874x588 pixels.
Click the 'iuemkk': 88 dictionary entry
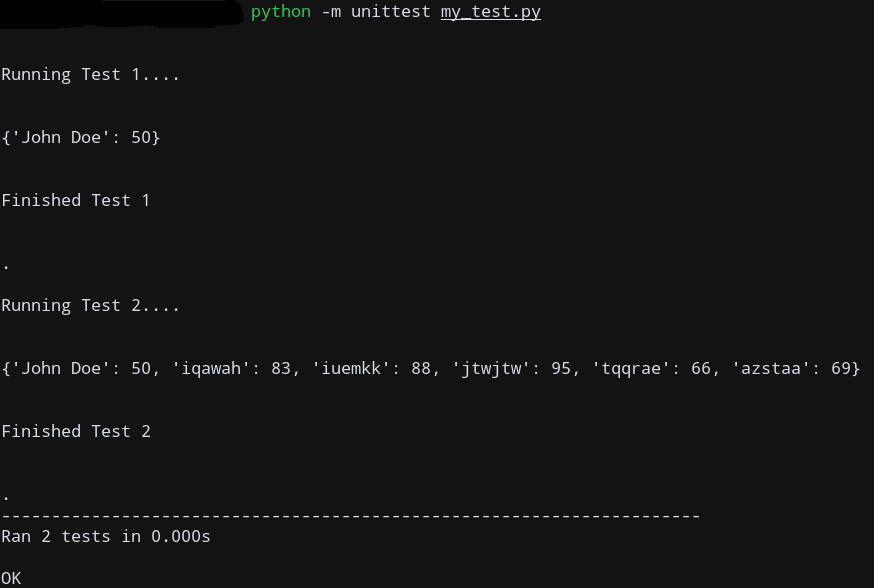[371, 368]
